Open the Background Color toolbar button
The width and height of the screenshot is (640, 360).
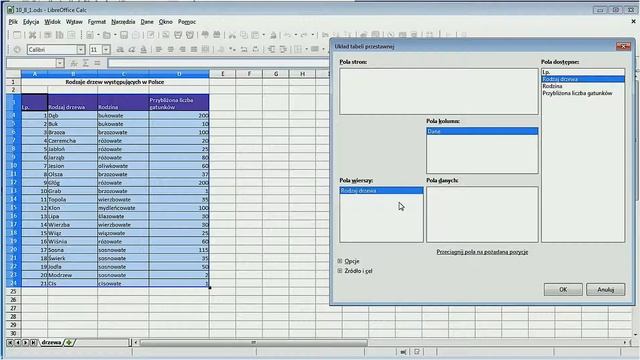(315, 50)
